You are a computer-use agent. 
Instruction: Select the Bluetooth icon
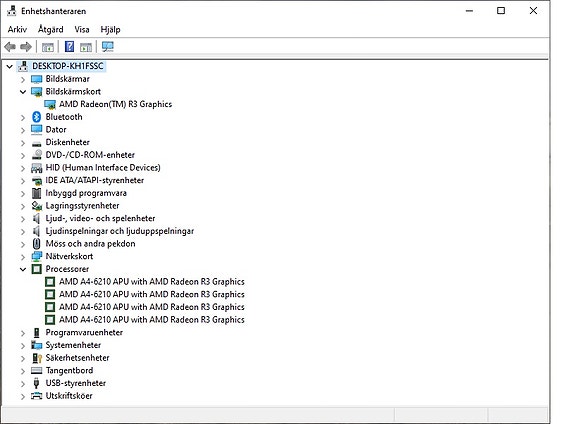(36, 117)
